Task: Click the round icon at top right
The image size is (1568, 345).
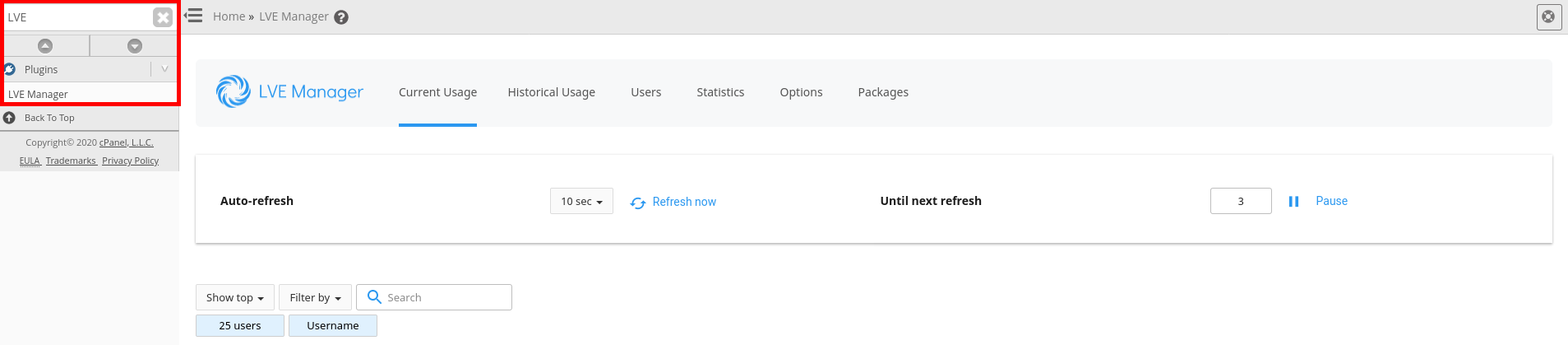Action: pos(1549,16)
